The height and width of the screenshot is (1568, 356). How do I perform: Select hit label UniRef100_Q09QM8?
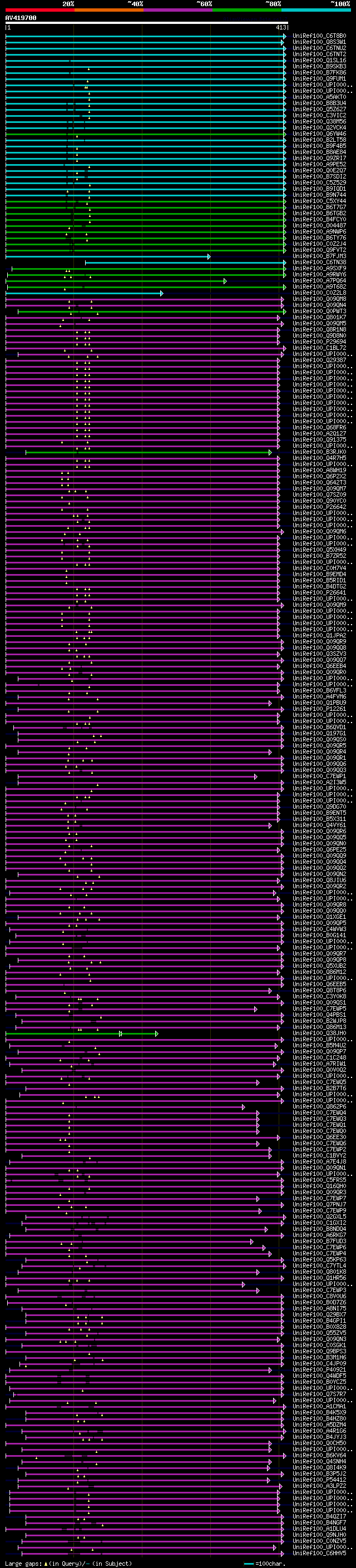click(x=319, y=299)
